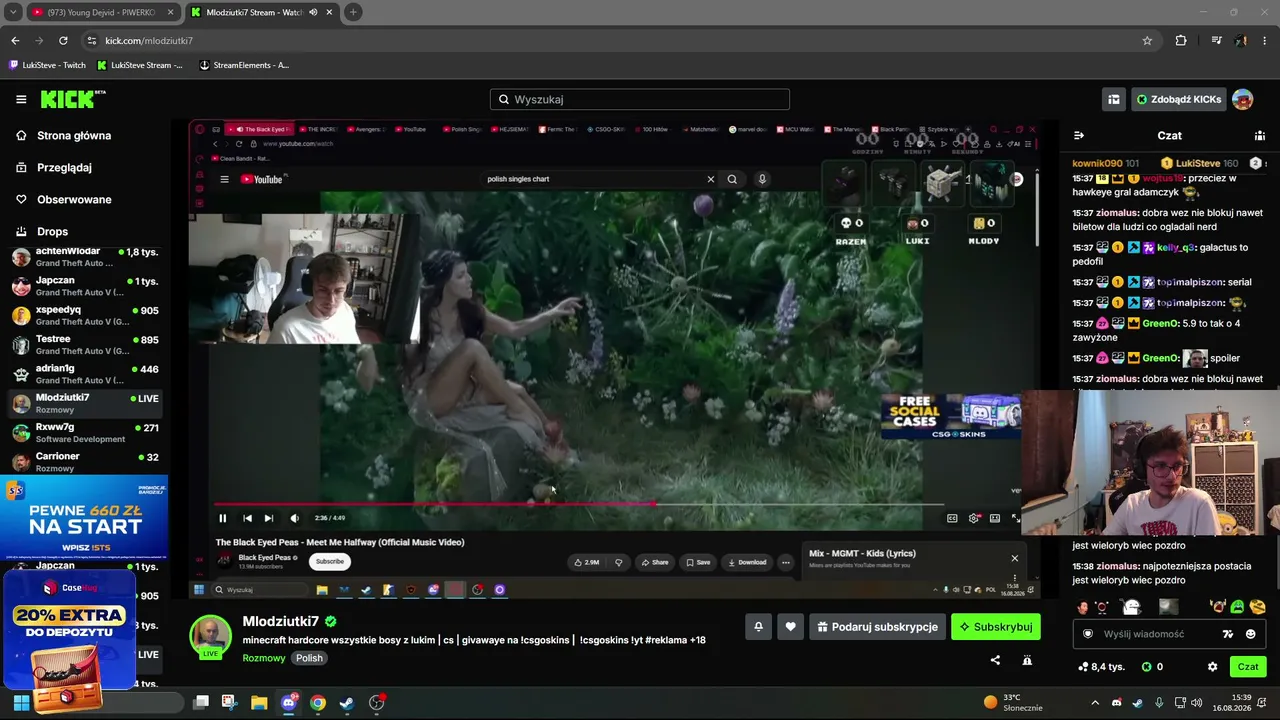Open the weather widget showing 33°C

(1013, 702)
